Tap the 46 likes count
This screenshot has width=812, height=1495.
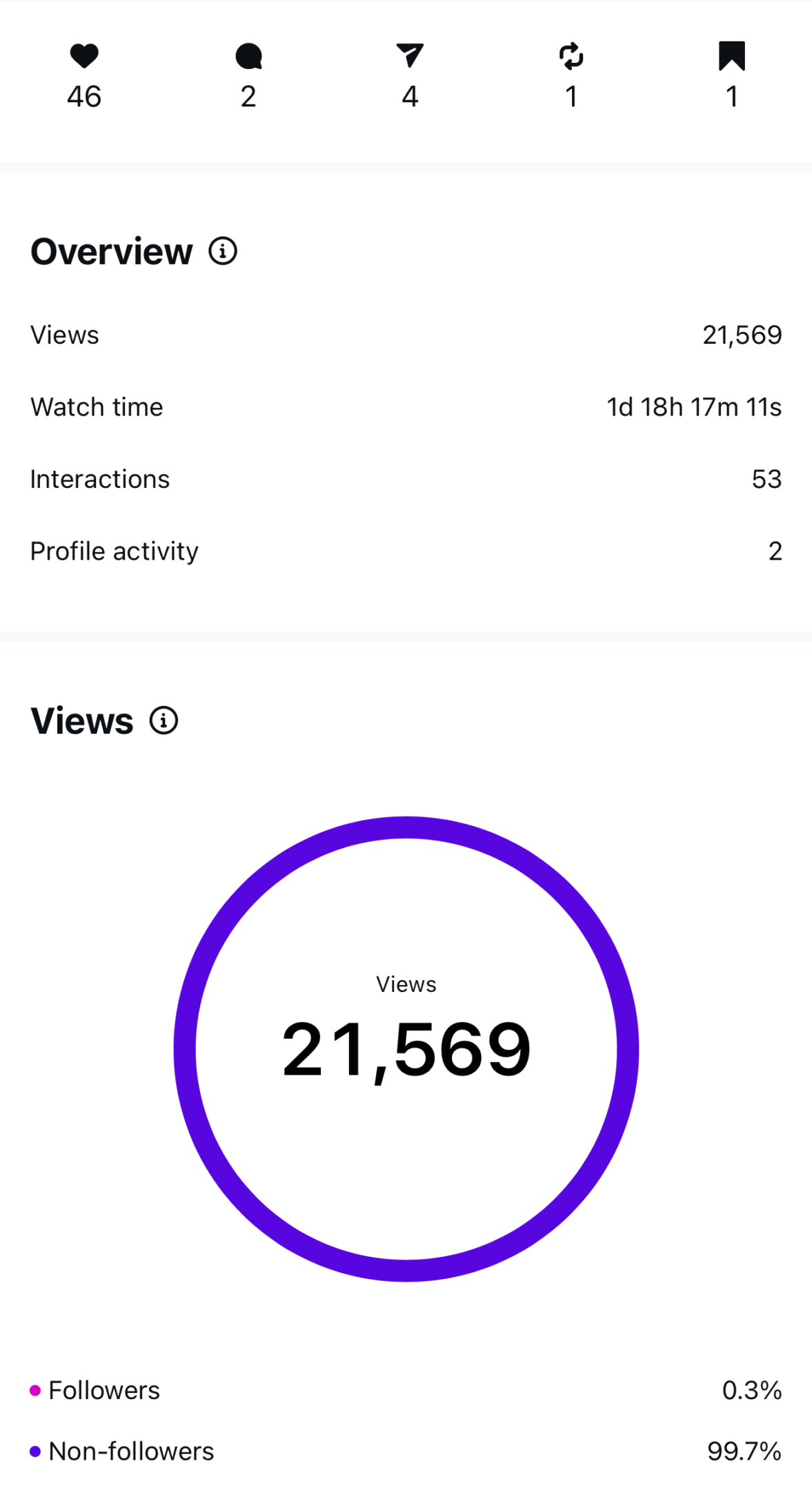tap(84, 97)
